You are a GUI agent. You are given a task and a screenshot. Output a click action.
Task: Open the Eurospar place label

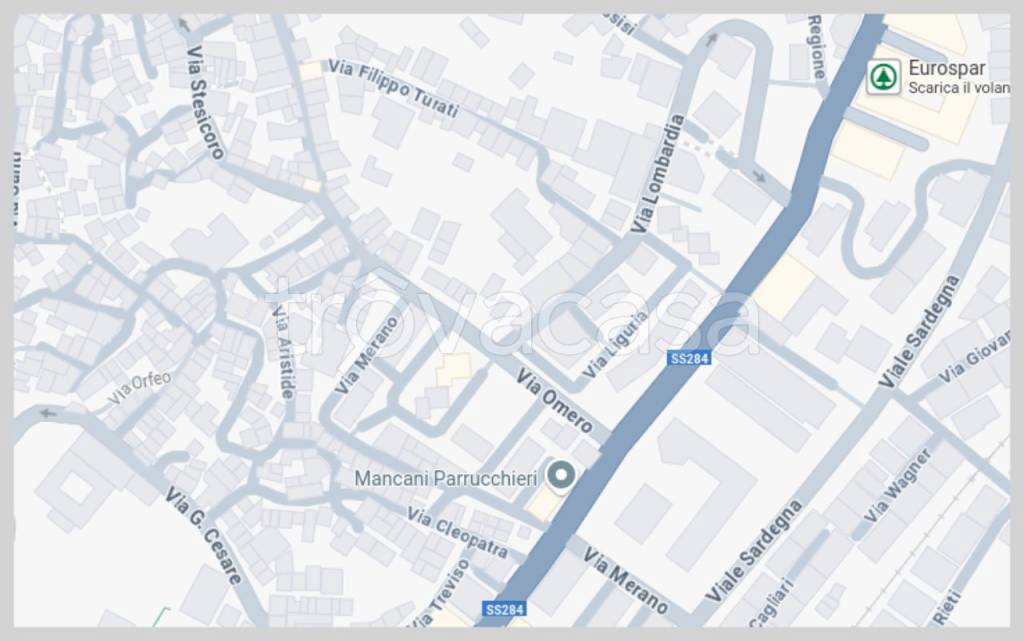click(946, 68)
